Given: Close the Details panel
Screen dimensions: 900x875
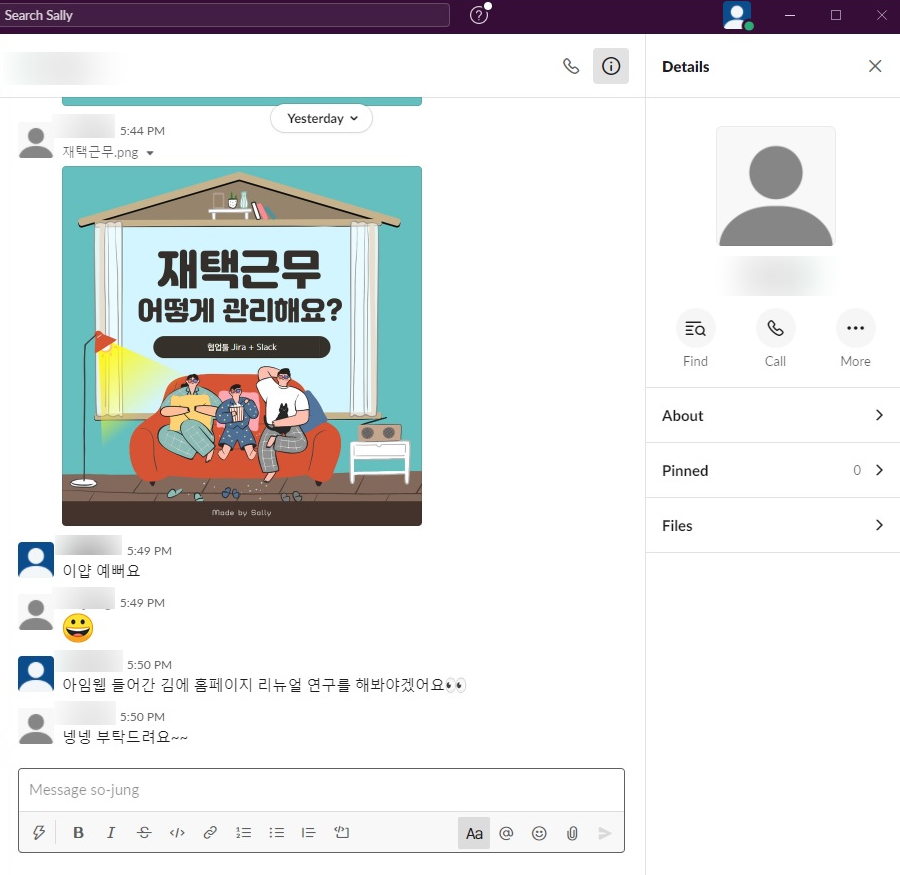Looking at the screenshot, I should 875,66.
